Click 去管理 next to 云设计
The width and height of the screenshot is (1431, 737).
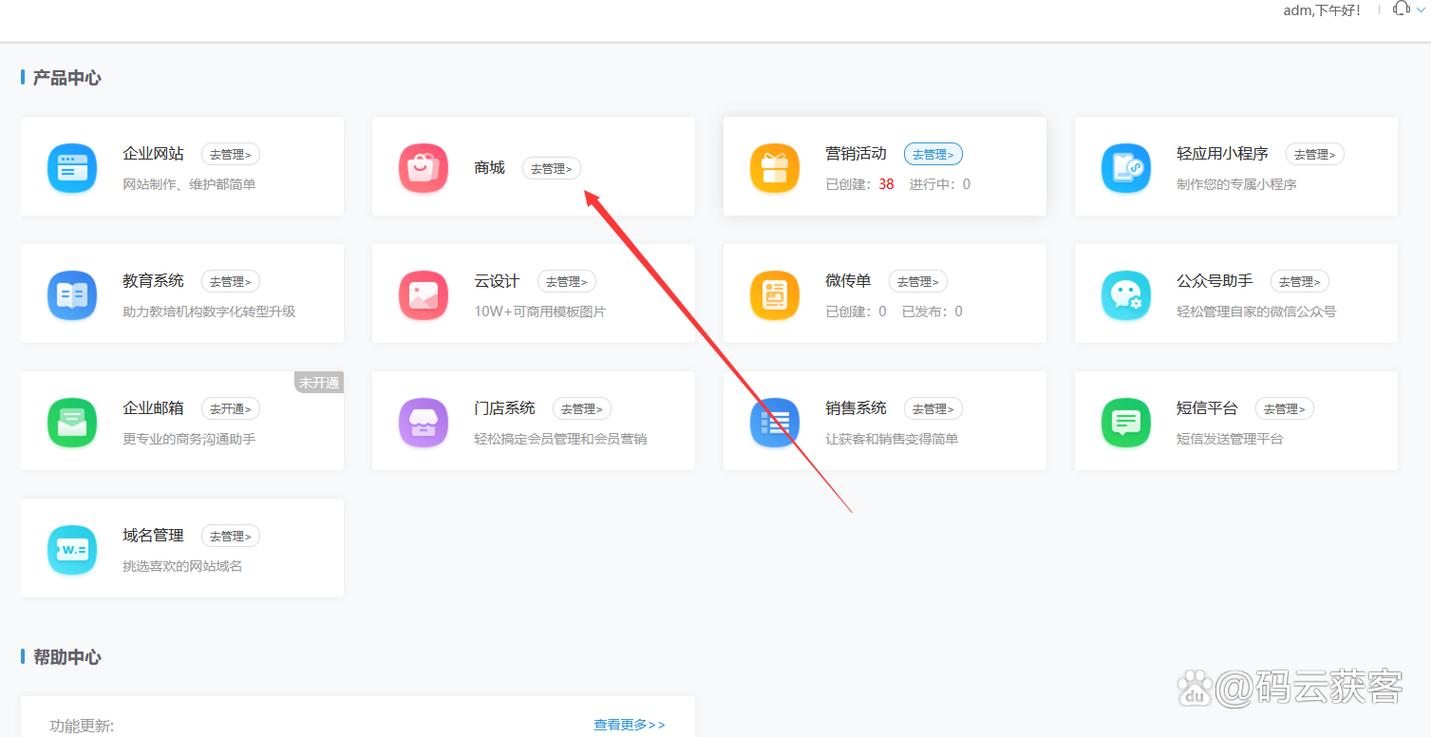tap(567, 281)
